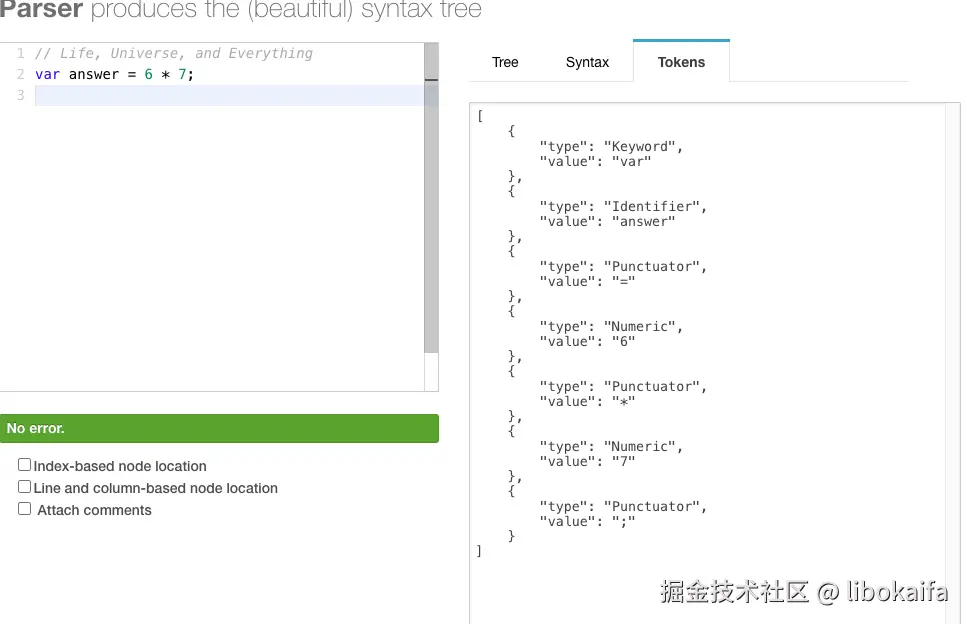
Task: Click the "Identifier" type in token output
Action: click(652, 207)
